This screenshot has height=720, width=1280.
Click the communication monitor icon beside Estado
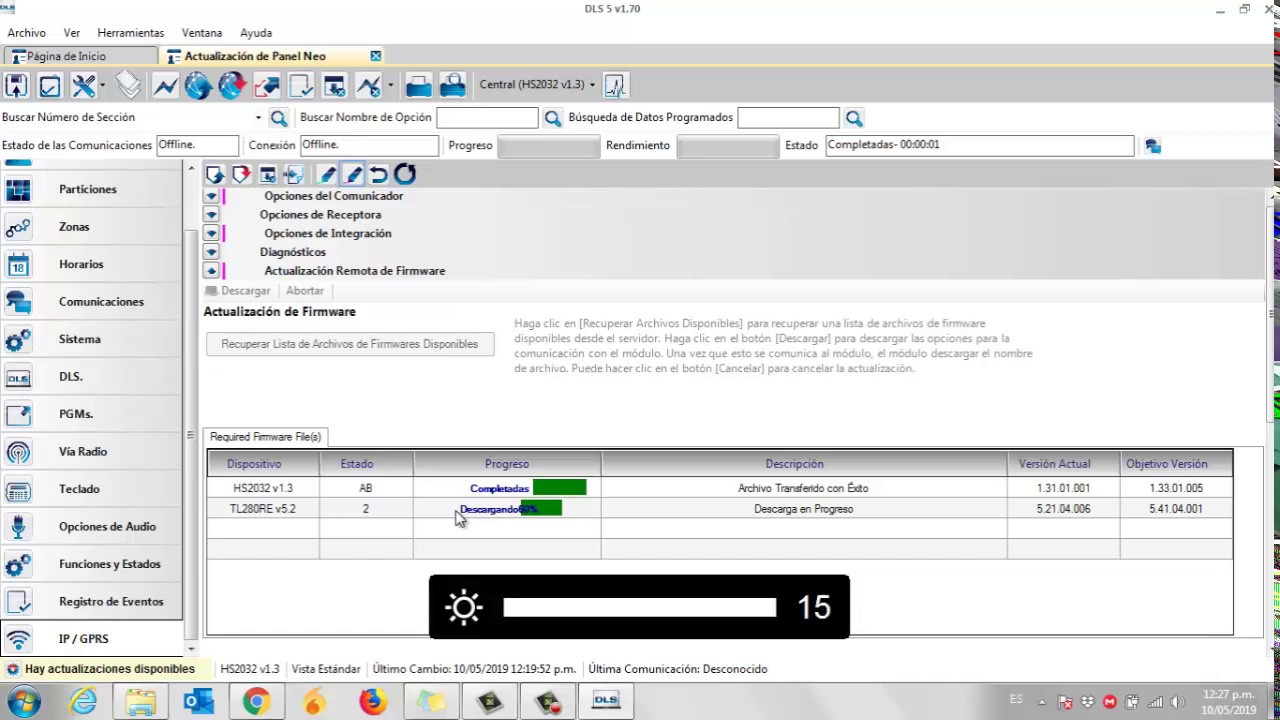[1153, 146]
